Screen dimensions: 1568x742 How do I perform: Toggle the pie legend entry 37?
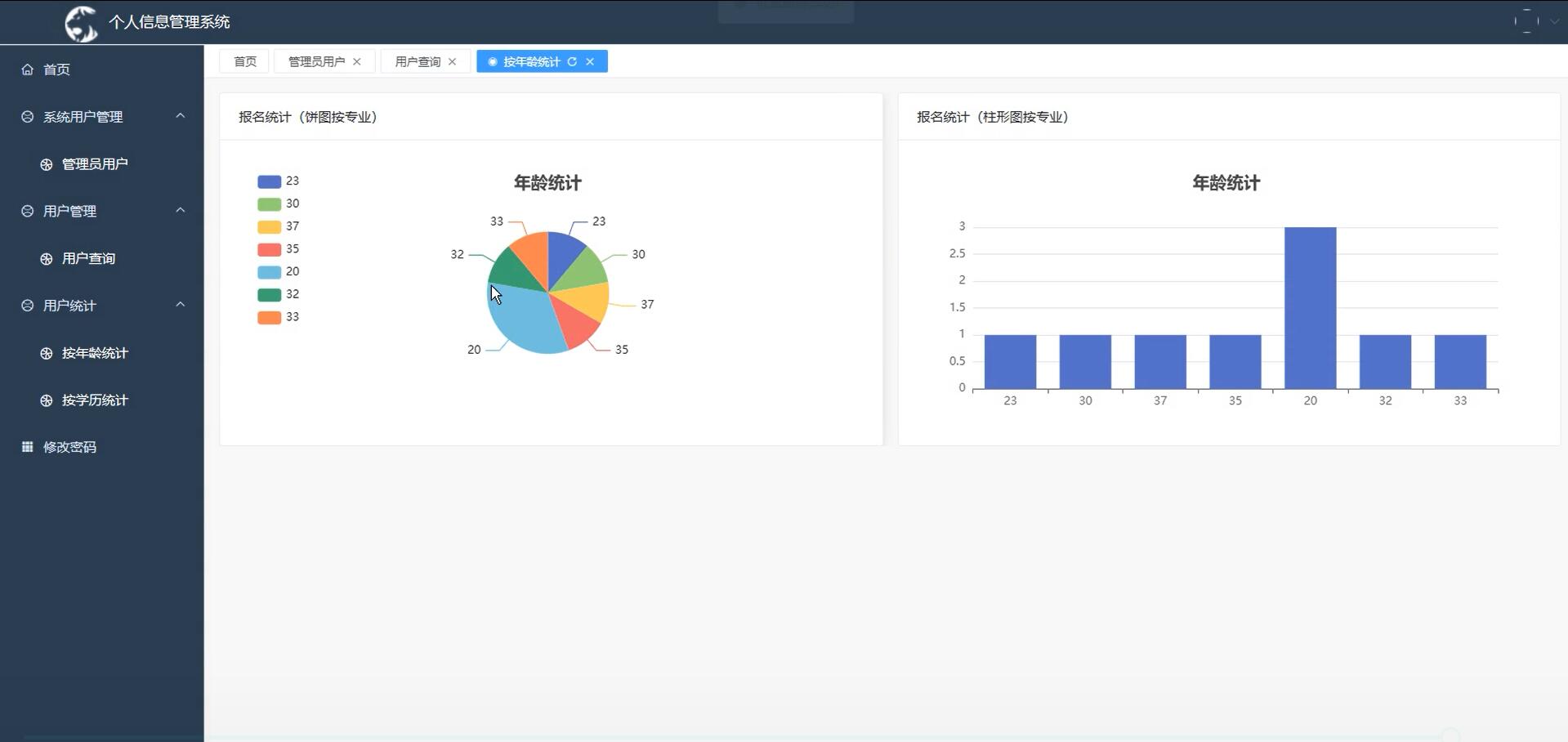279,226
